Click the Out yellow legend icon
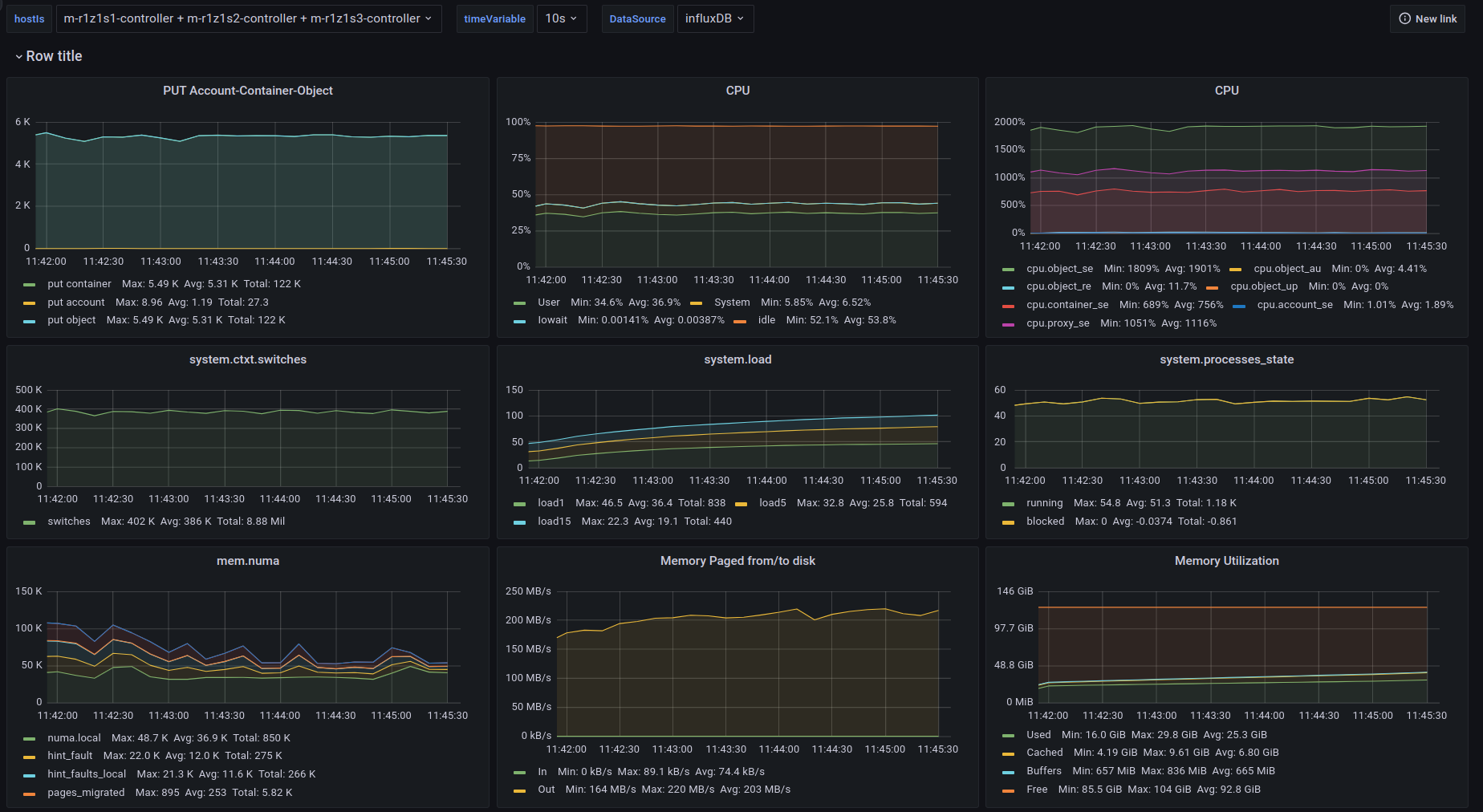 (519, 790)
